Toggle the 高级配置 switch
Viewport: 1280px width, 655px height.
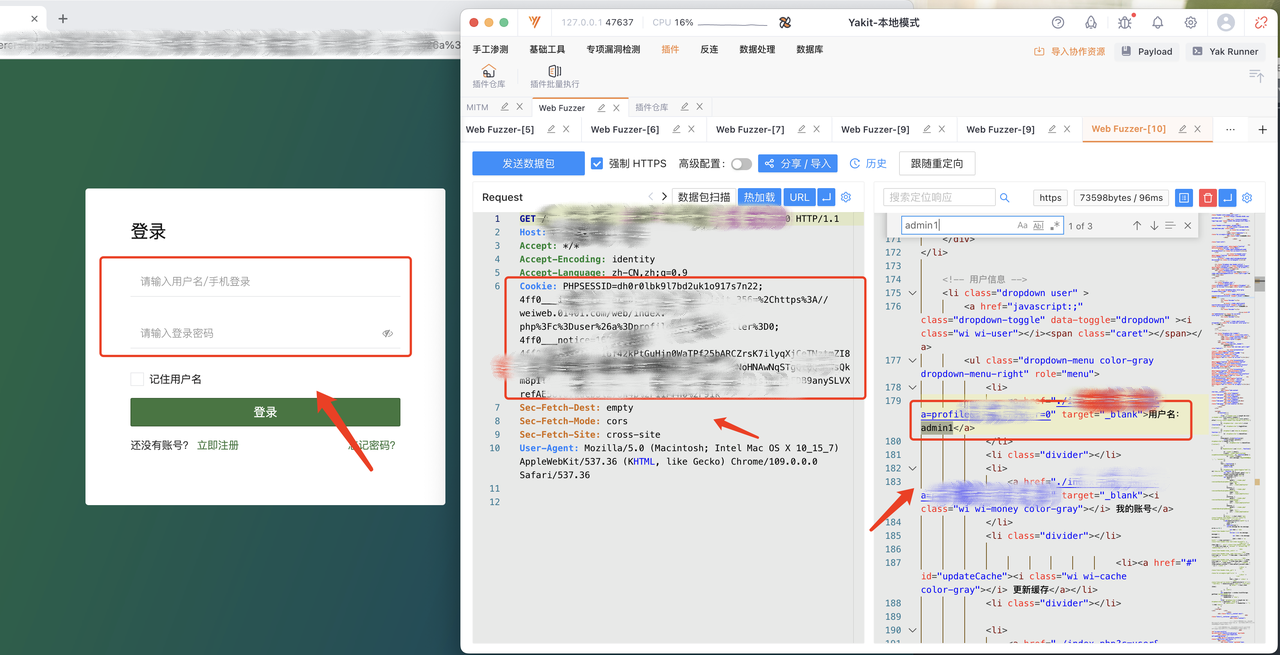741,164
